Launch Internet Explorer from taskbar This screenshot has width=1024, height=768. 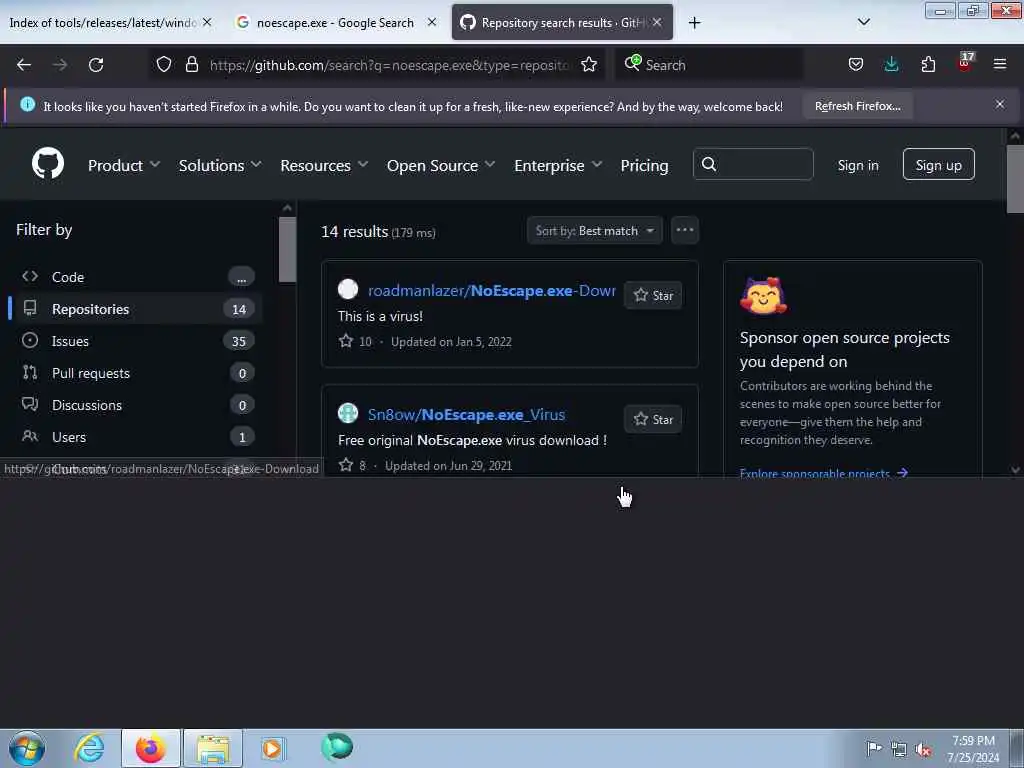(89, 748)
